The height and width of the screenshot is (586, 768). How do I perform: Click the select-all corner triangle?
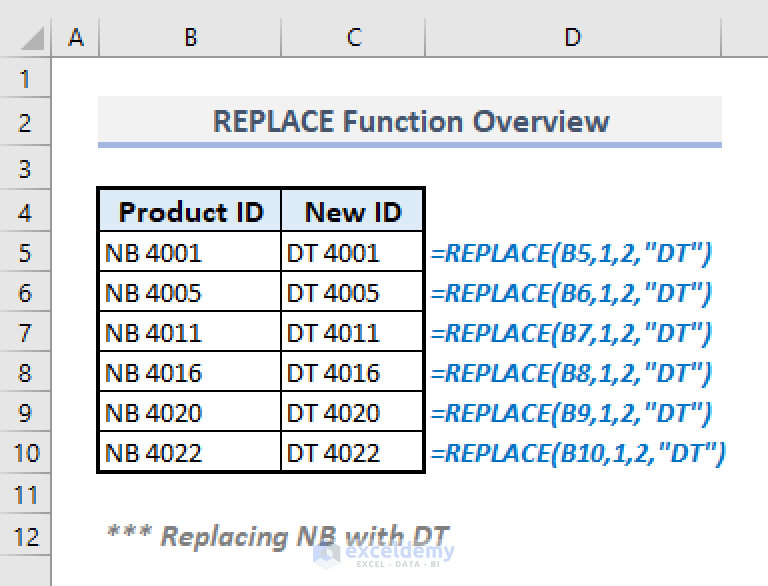32,39
